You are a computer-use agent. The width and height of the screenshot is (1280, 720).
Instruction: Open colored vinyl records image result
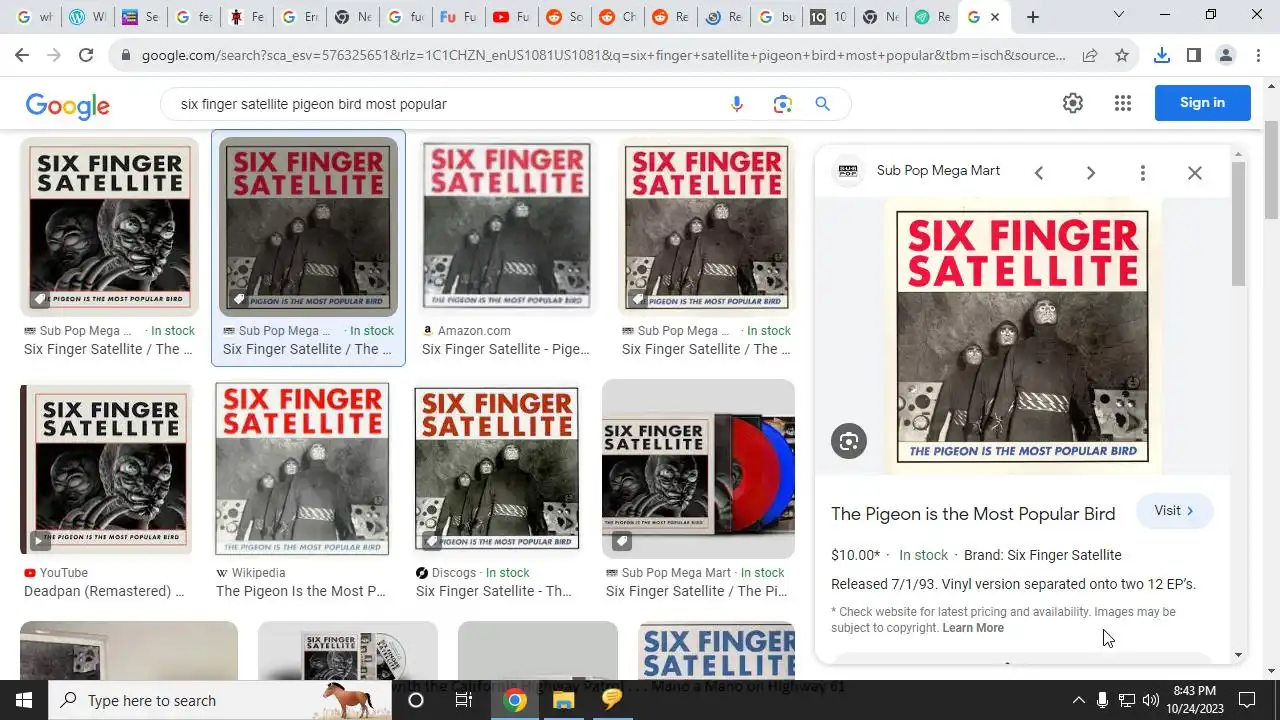point(698,468)
